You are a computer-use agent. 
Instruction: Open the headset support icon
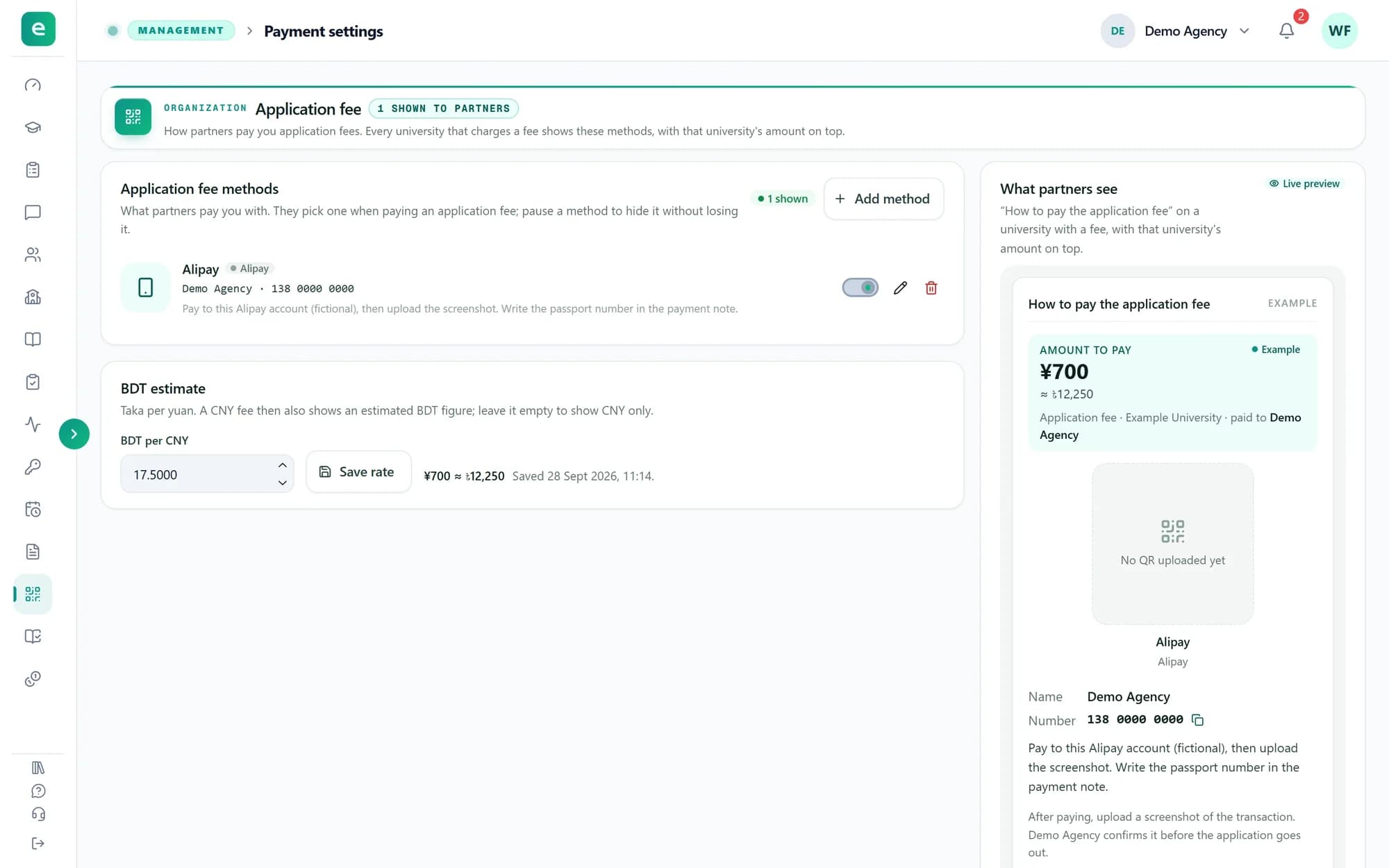(x=38, y=814)
